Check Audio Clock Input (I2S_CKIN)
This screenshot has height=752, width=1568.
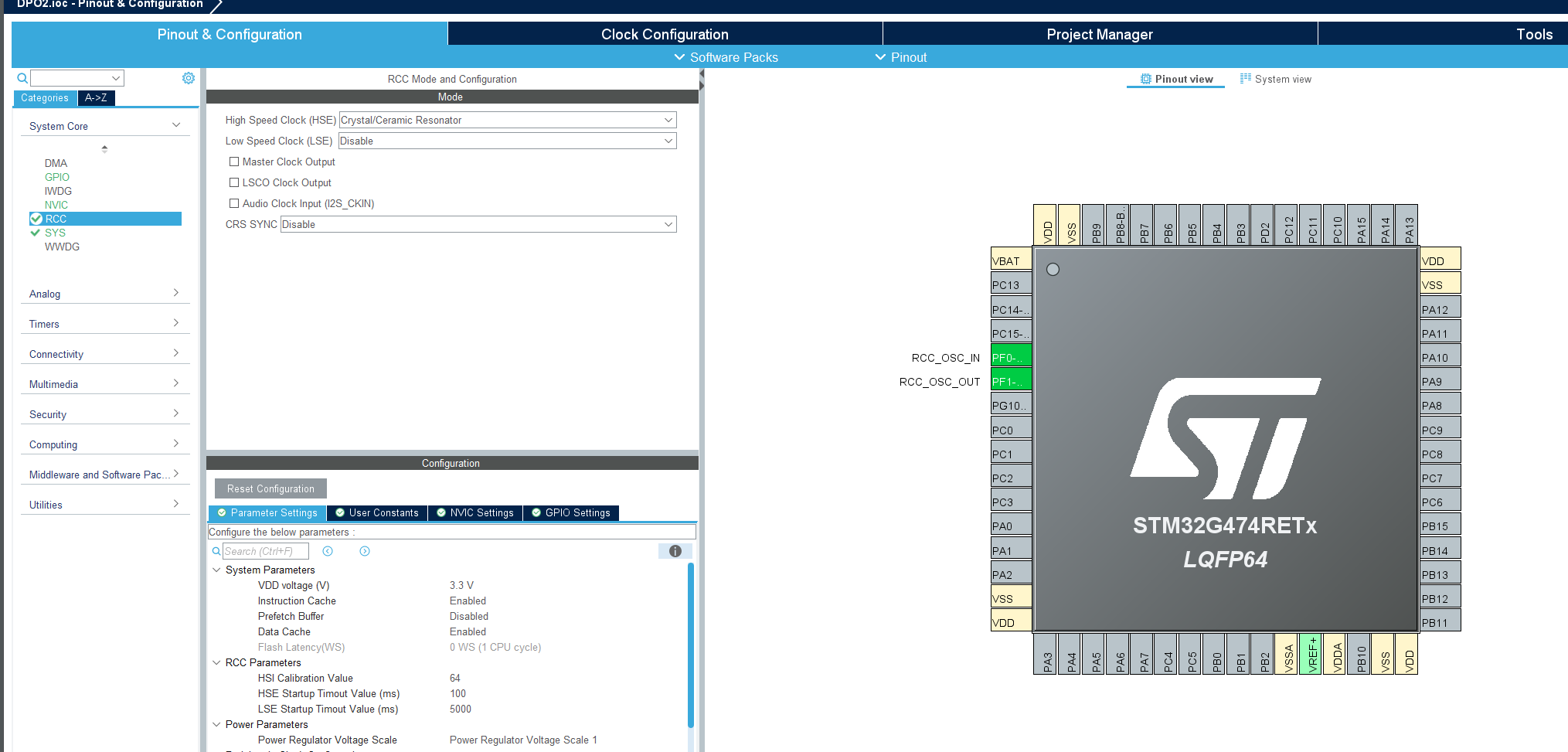234,203
